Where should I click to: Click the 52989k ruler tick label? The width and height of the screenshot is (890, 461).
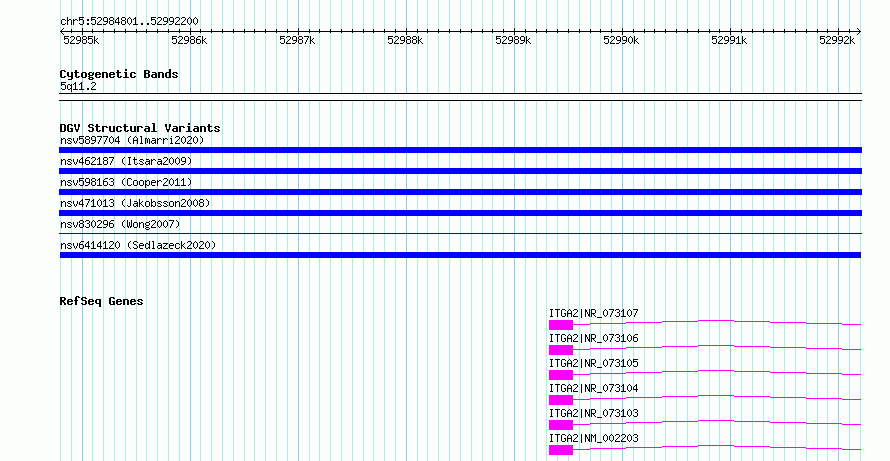513,40
